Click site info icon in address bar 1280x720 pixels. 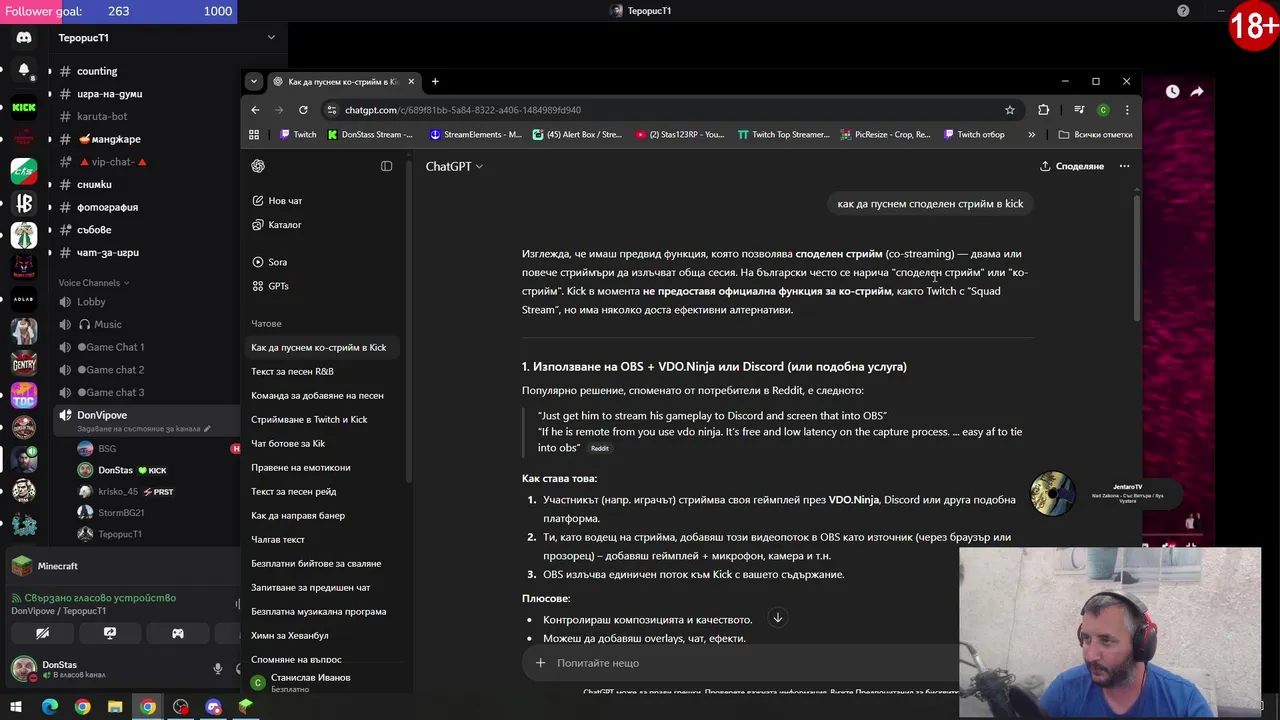332,110
